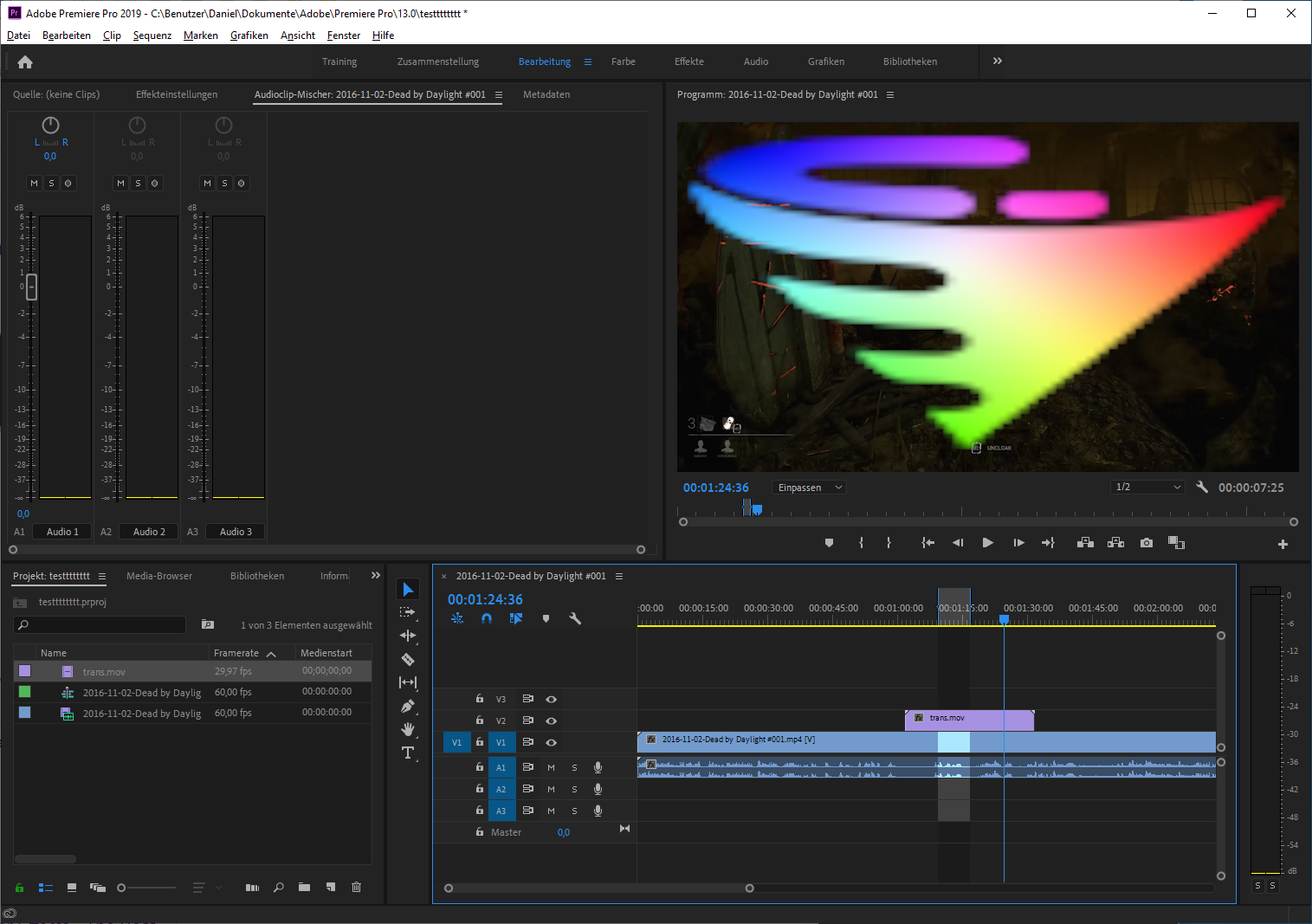This screenshot has height=924, width=1312.
Task: Mute audio track A1
Action: coord(551,767)
